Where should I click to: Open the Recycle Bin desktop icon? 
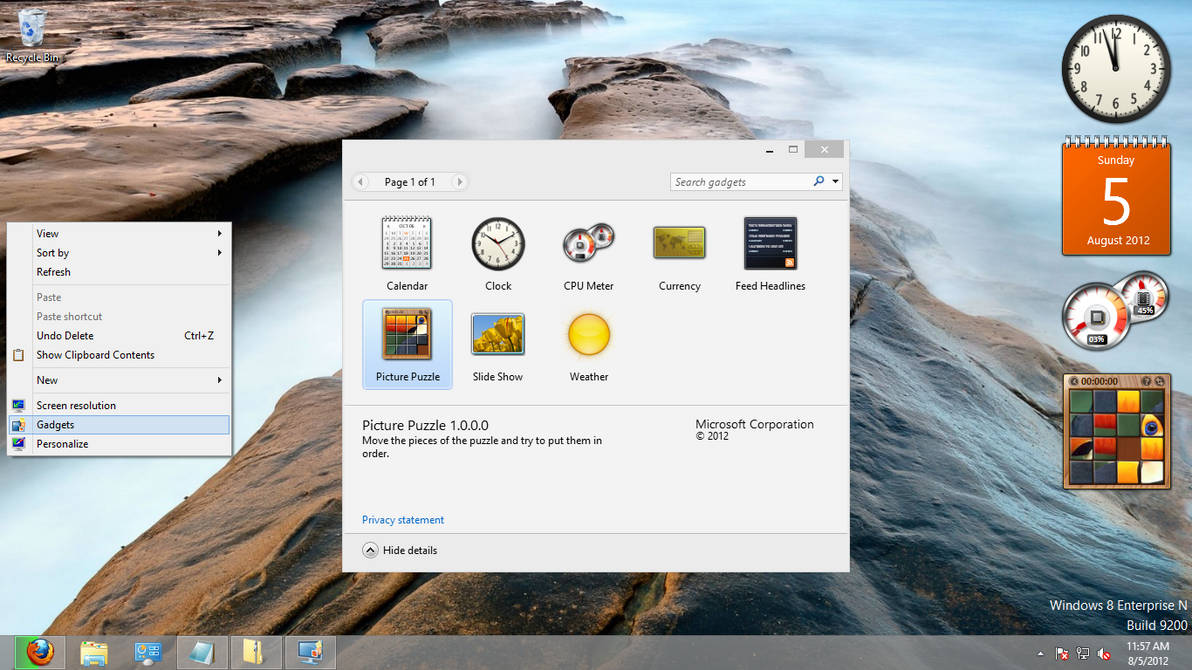coord(32,34)
